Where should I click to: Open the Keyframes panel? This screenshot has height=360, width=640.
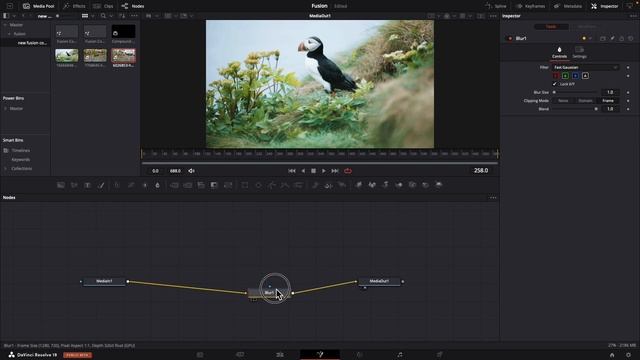530,6
